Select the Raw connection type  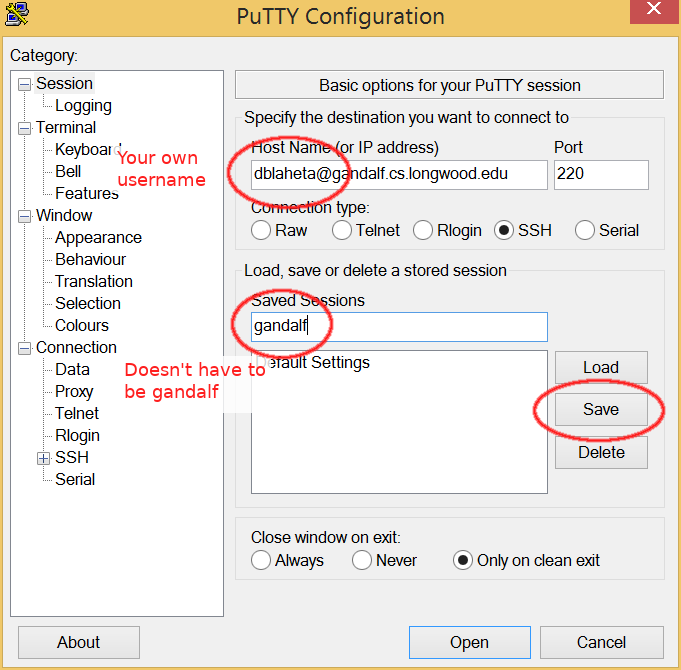point(279,230)
